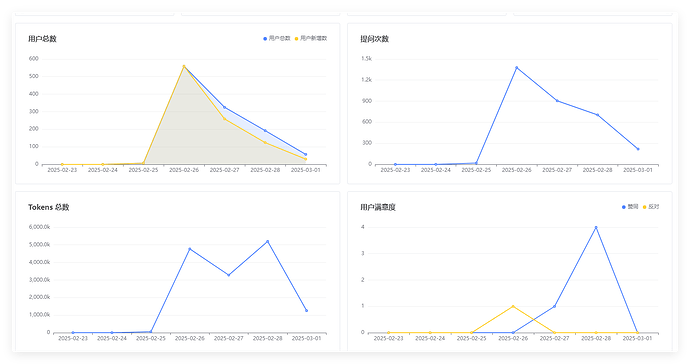Screen dimensions: 690x364
Task: Select blue 2025-02-28 peak in 用户满意度 chart
Action: (x=596, y=227)
